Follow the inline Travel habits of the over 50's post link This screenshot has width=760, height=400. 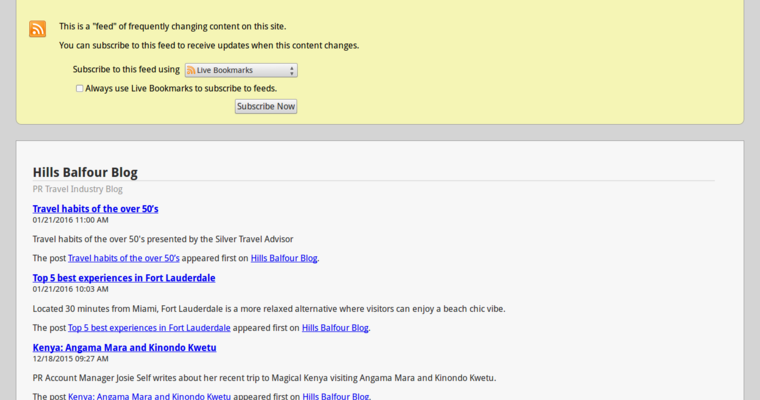coord(124,258)
